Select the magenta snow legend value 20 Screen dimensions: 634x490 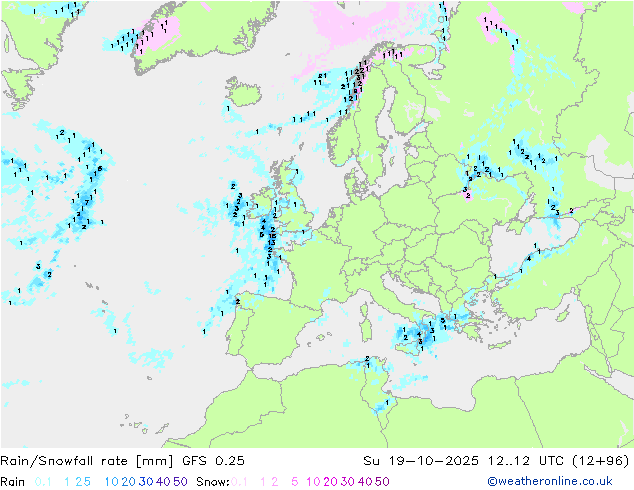pos(331,482)
